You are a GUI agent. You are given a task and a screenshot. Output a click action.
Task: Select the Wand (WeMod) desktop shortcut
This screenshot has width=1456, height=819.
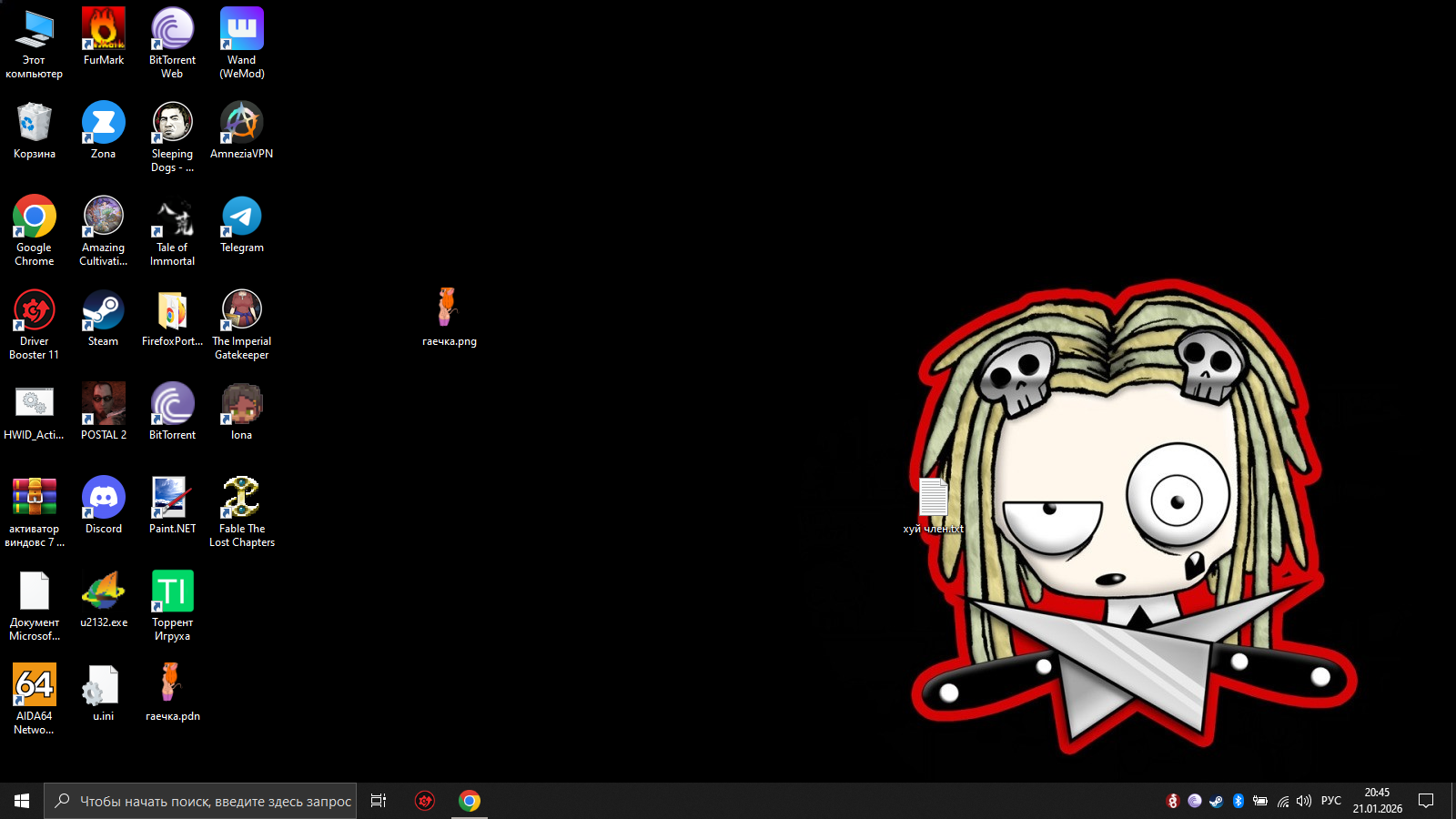point(242,43)
